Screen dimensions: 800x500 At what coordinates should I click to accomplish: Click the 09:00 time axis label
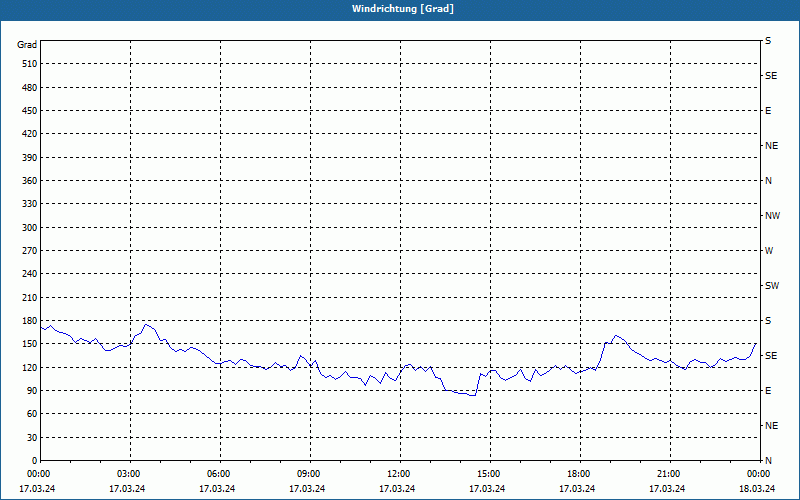[x=308, y=473]
